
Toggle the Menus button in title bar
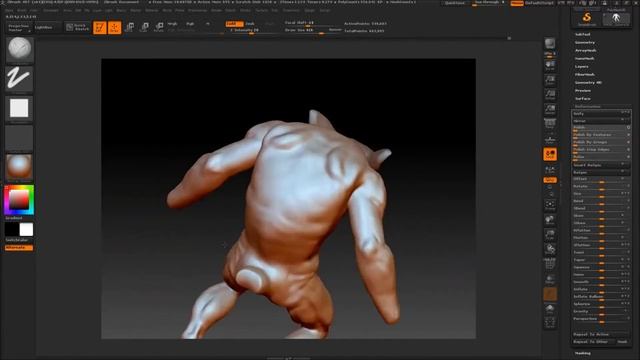(x=517, y=3)
